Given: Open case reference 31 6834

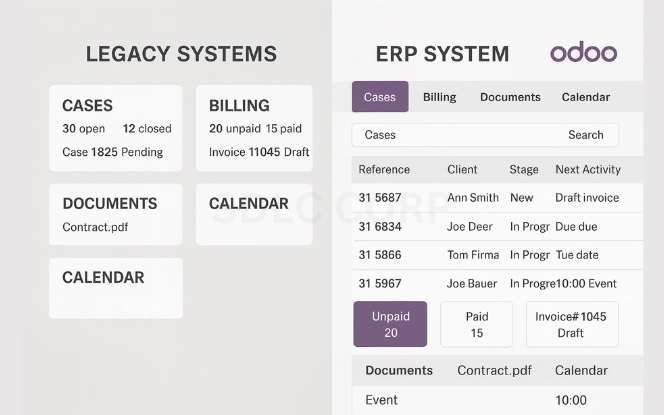Looking at the screenshot, I should (x=380, y=227).
